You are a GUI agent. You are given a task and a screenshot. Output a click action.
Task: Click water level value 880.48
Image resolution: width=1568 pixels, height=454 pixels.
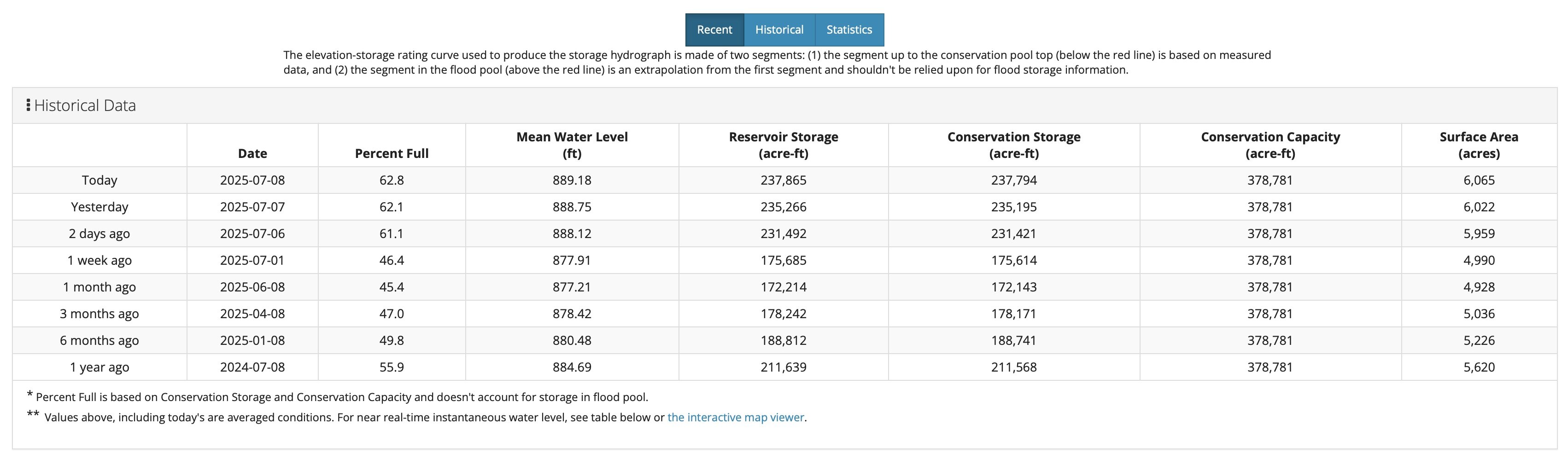[x=572, y=341]
